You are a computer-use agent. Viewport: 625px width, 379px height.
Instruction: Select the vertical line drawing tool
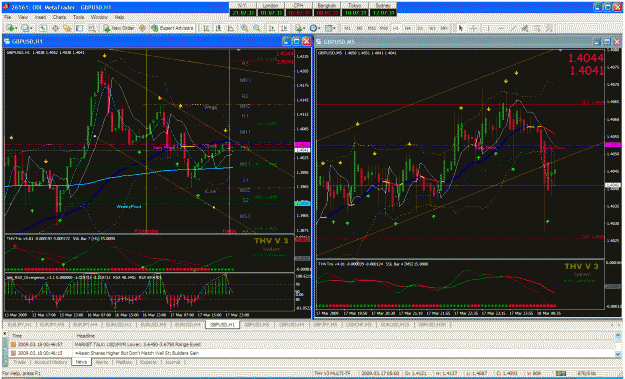[x=488, y=28]
